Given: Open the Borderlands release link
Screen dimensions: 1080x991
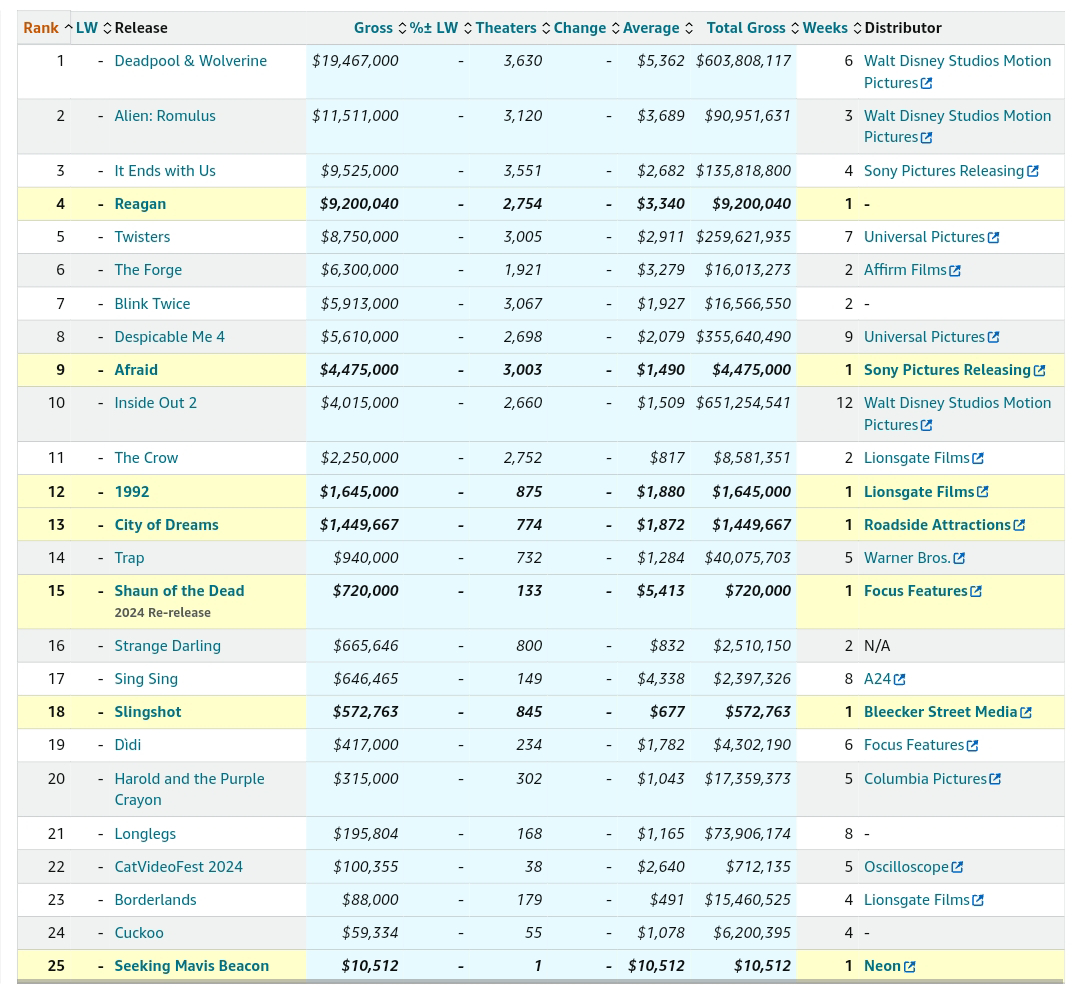Looking at the screenshot, I should [x=155, y=900].
